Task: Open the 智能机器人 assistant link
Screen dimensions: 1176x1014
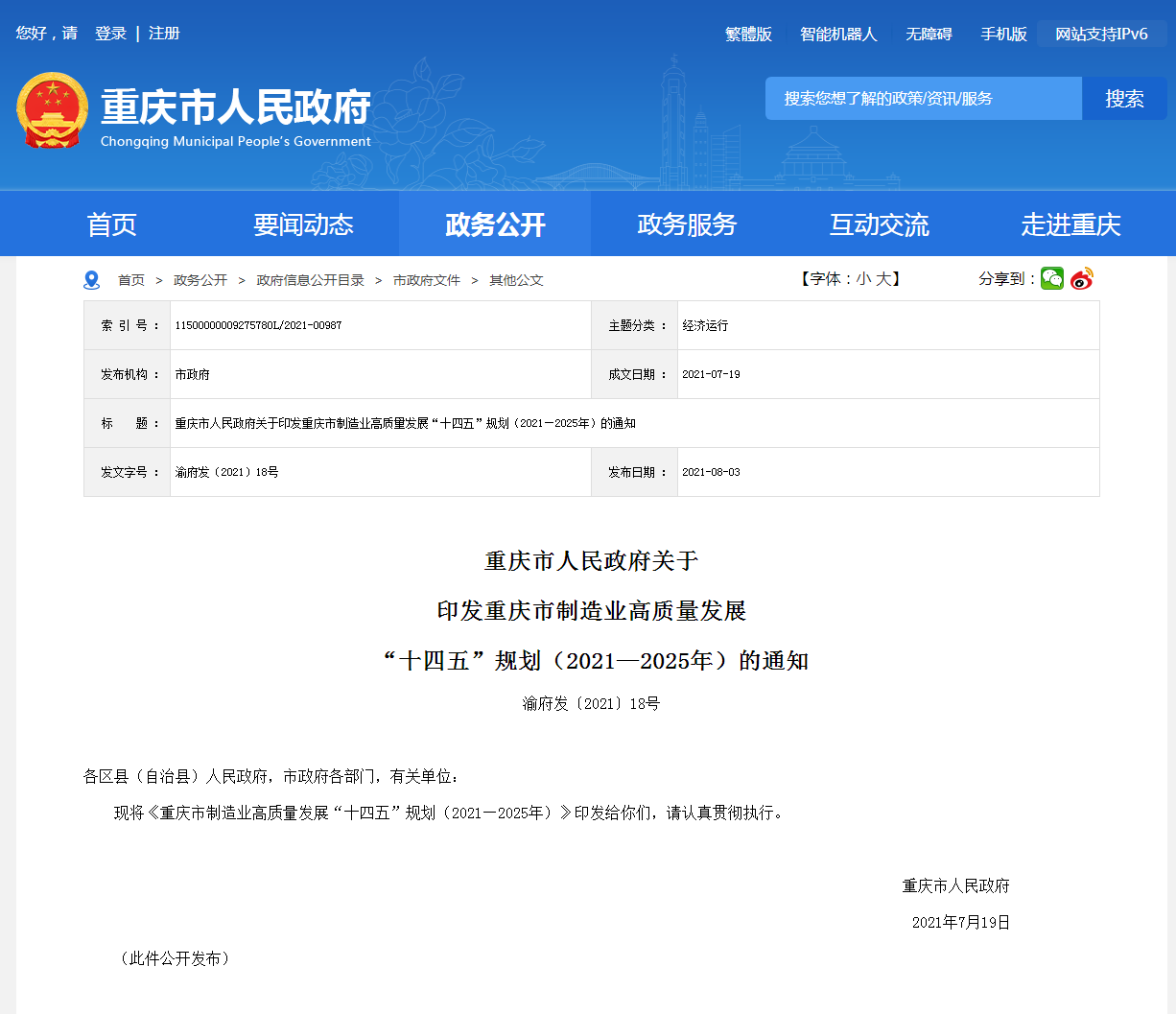Action: point(838,35)
